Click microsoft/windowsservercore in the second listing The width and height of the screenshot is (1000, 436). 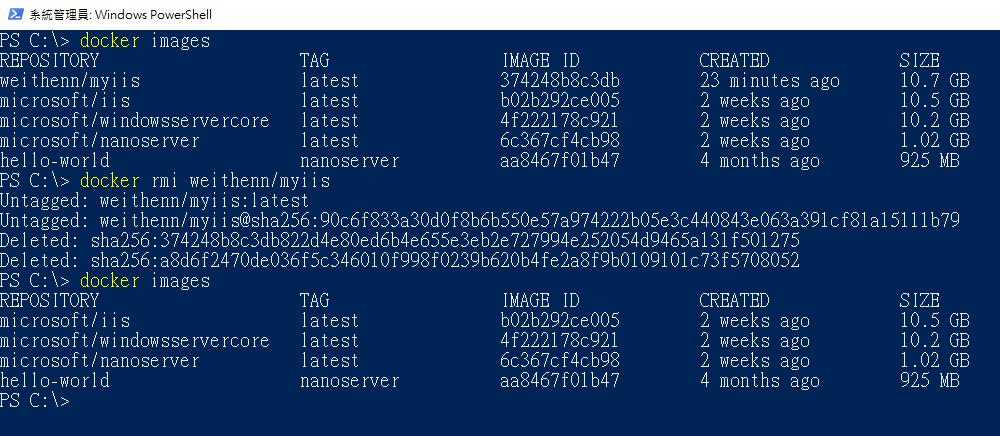(x=135, y=340)
